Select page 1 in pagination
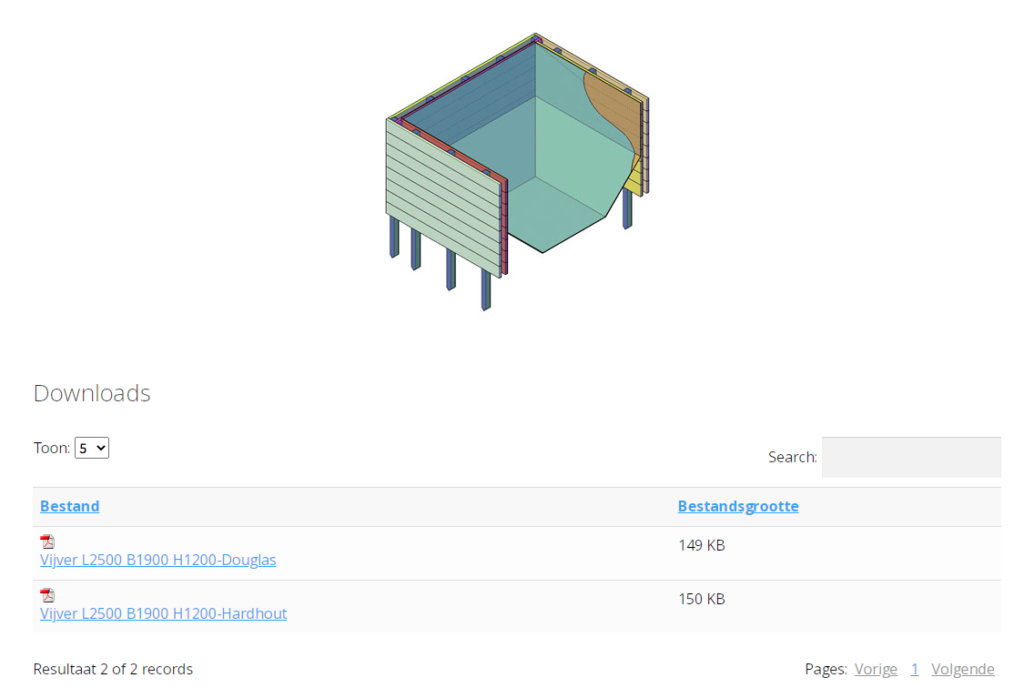The height and width of the screenshot is (698, 1024). [914, 669]
